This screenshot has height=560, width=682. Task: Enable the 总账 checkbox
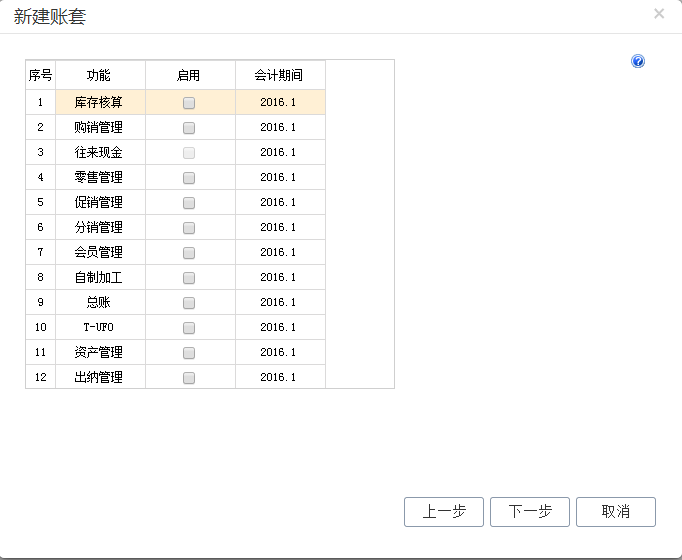[x=189, y=303]
